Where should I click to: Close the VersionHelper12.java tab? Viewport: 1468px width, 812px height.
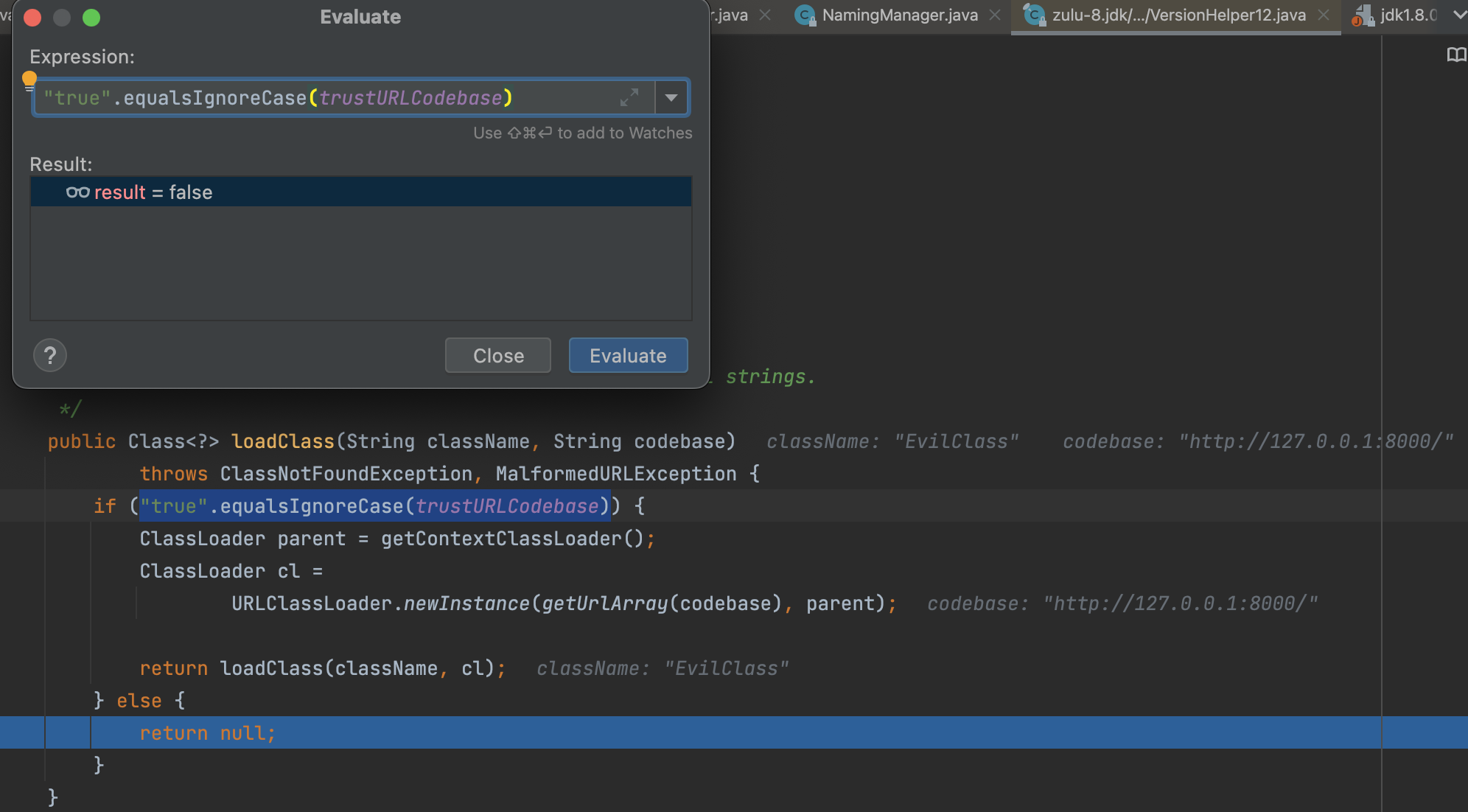(x=1324, y=15)
